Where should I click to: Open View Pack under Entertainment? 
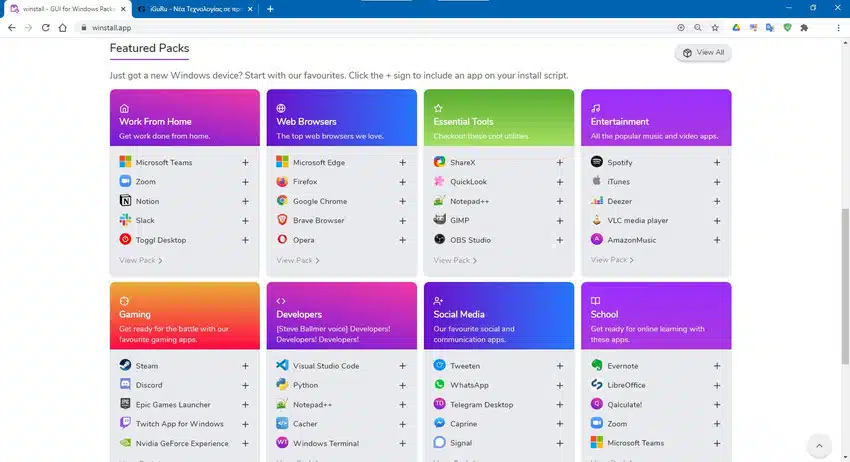[612, 260]
